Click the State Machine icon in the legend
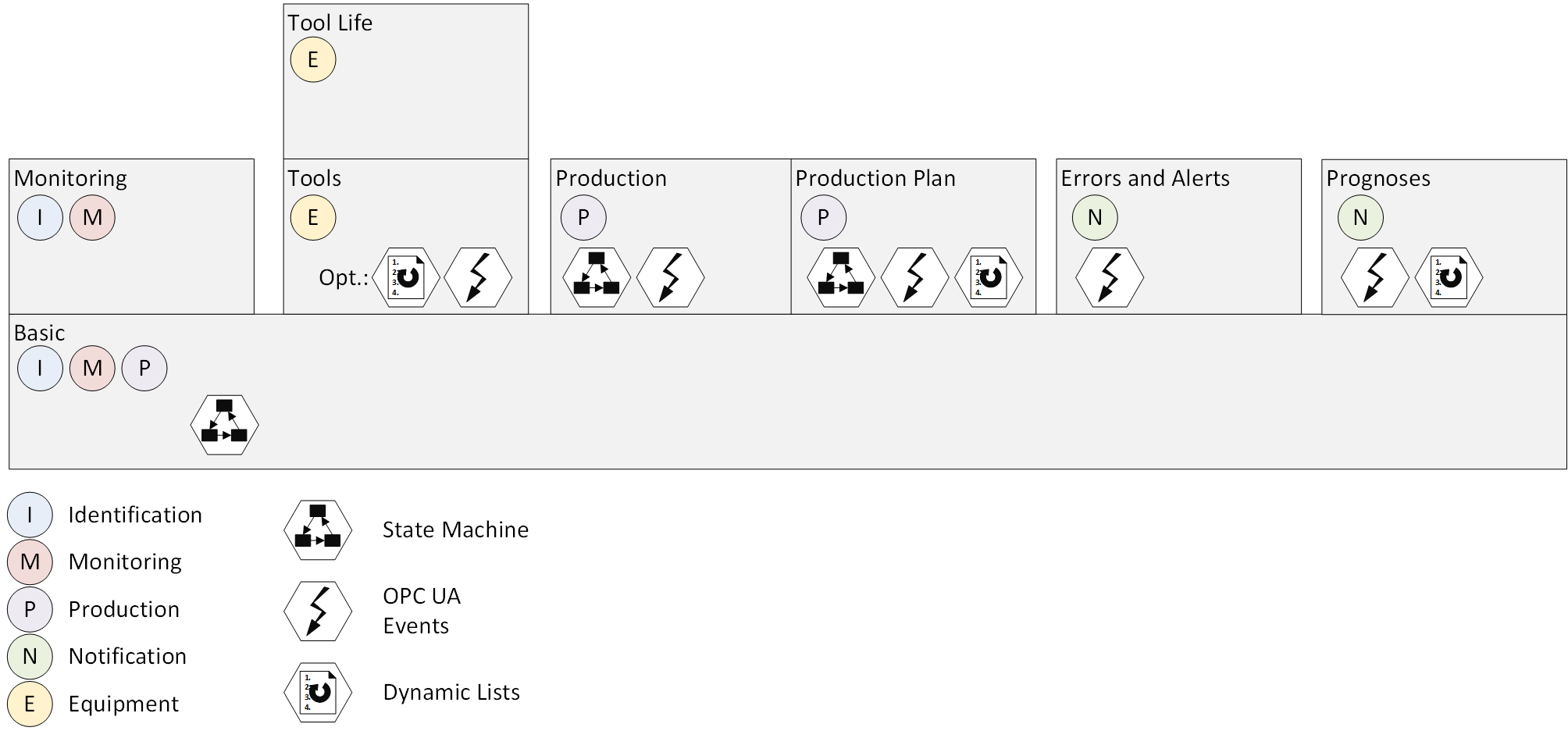Image resolution: width=1568 pixels, height=731 pixels. (x=318, y=530)
